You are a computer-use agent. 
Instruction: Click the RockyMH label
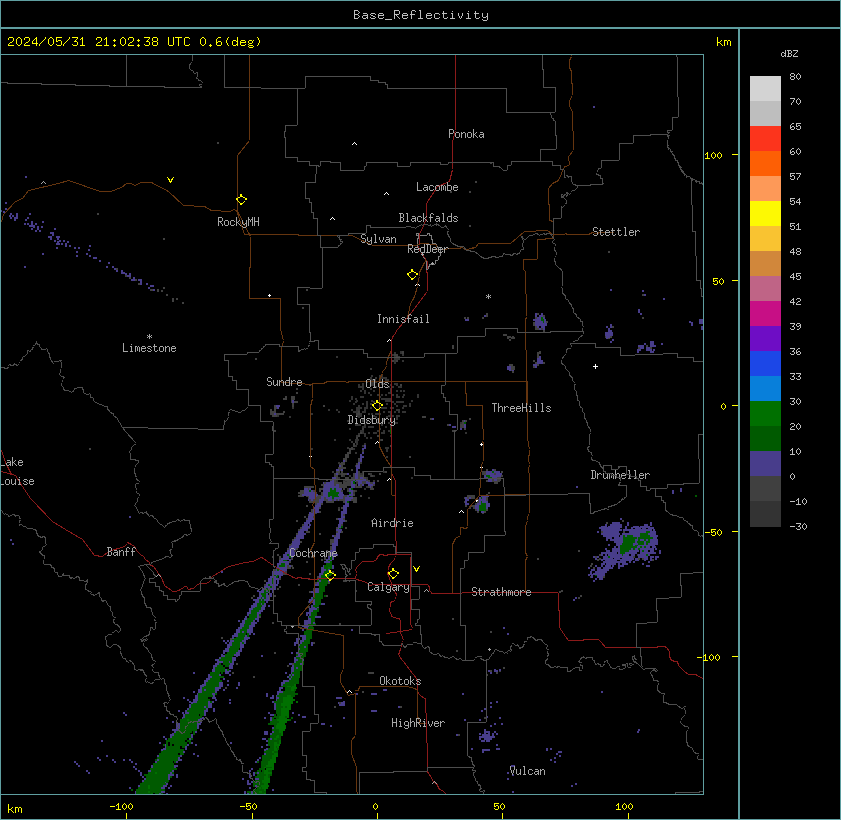tap(238, 222)
